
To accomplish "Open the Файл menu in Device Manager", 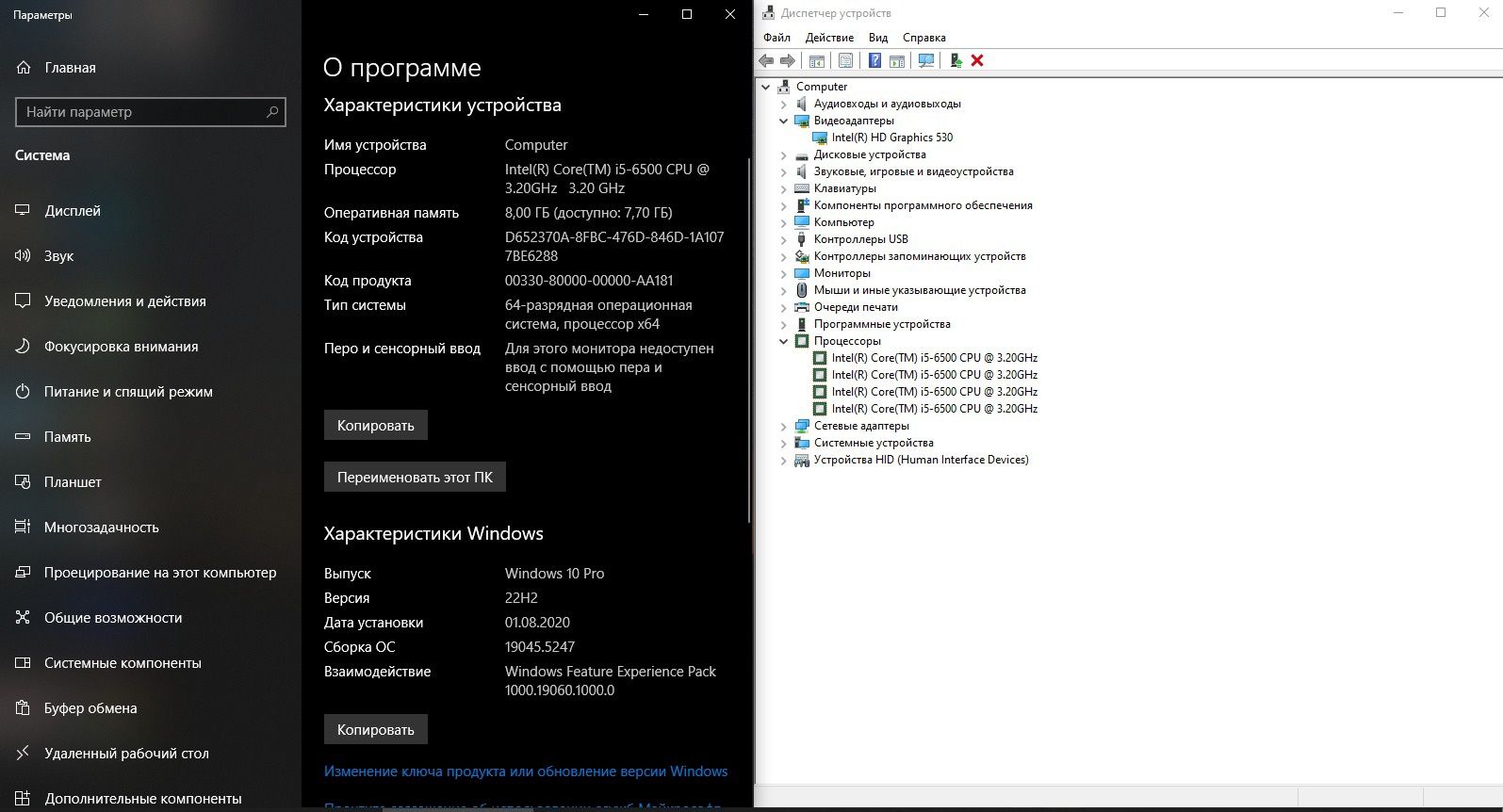I will 776,38.
